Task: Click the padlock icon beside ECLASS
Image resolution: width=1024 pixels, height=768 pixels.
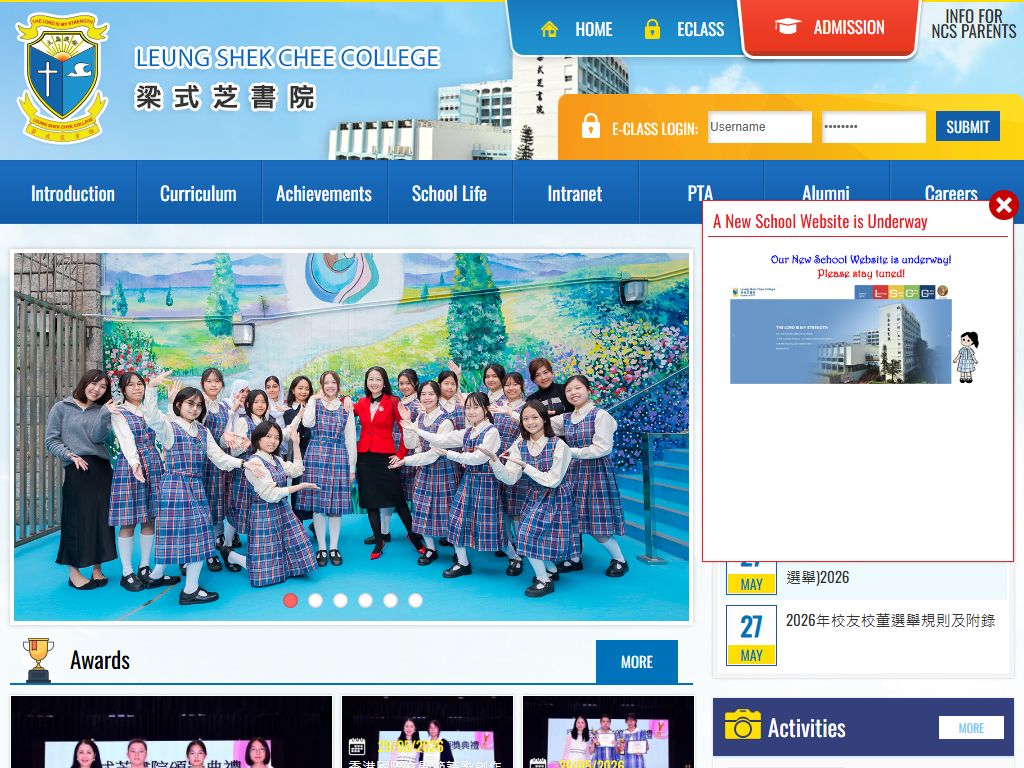Action: pos(652,29)
